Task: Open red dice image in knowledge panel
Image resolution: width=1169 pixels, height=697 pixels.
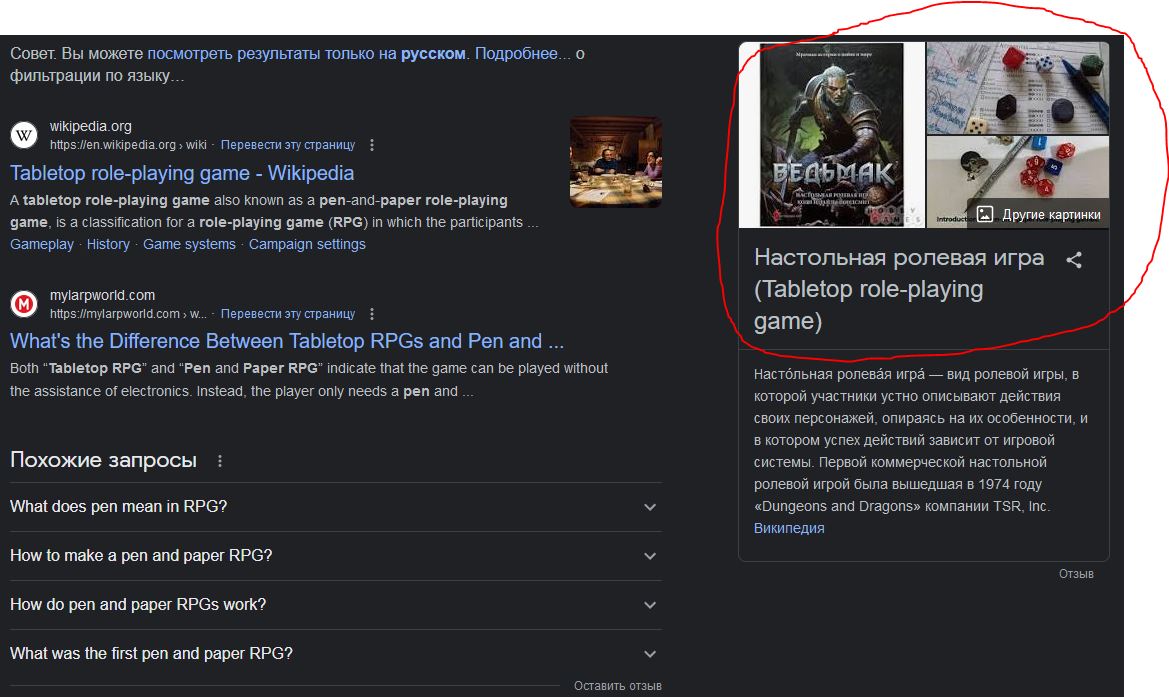Action: [1018, 182]
